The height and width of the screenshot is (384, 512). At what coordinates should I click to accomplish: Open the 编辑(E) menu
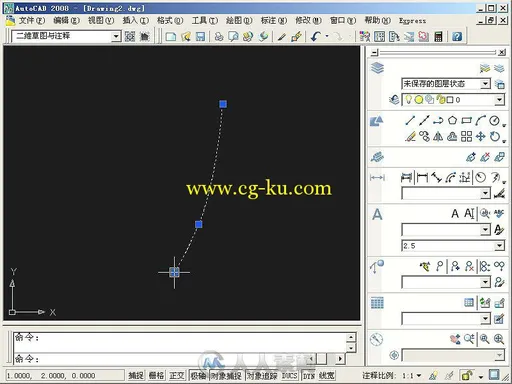(66, 21)
